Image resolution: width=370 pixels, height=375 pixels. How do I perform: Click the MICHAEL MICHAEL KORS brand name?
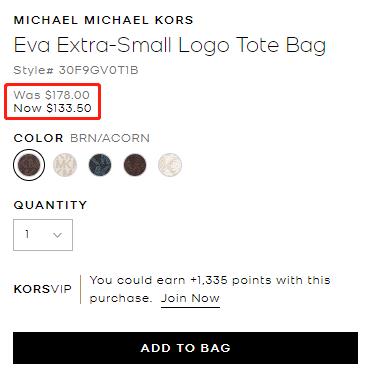(103, 20)
